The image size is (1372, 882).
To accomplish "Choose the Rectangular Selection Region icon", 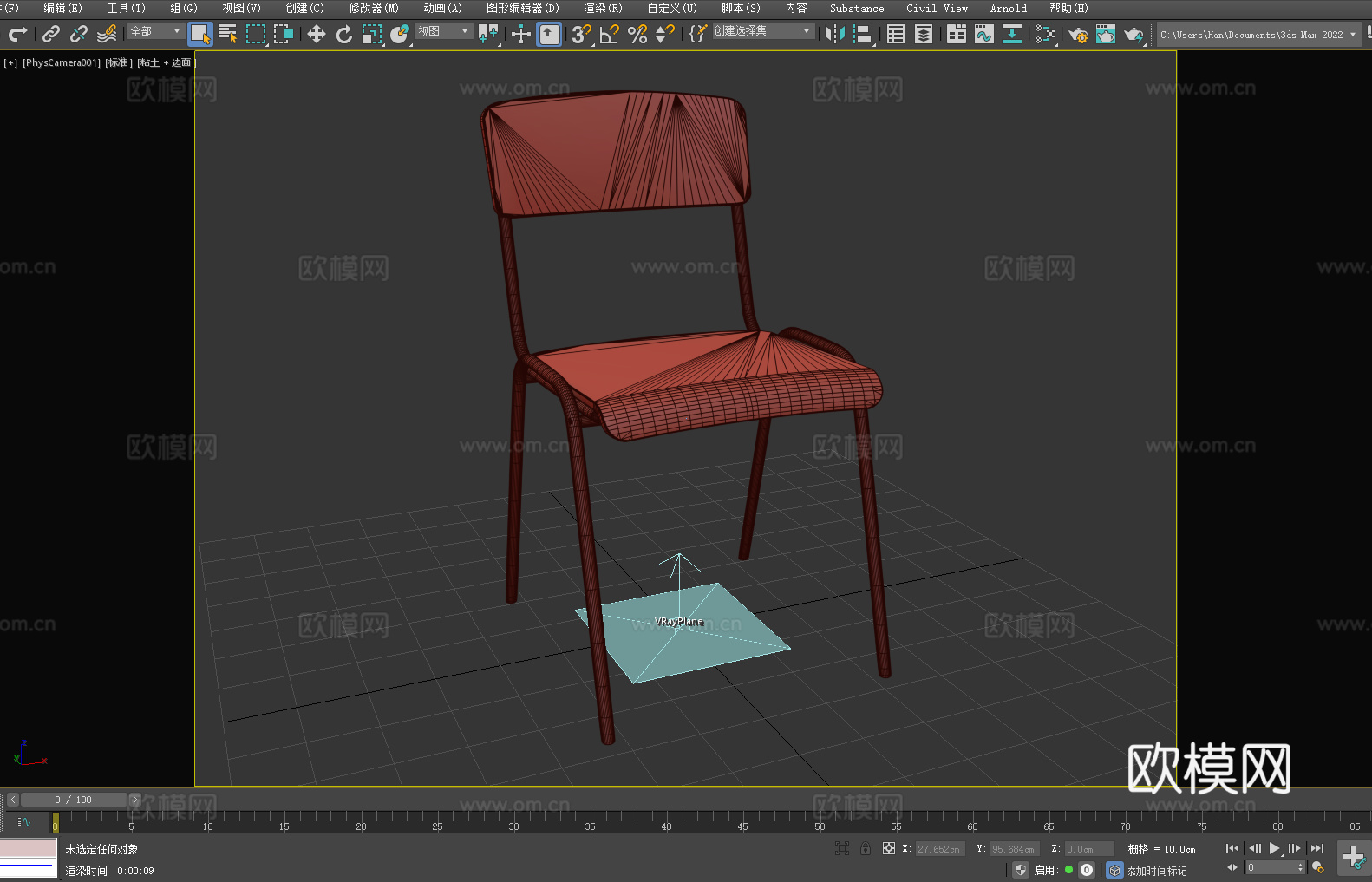I will pyautogui.click(x=256, y=34).
